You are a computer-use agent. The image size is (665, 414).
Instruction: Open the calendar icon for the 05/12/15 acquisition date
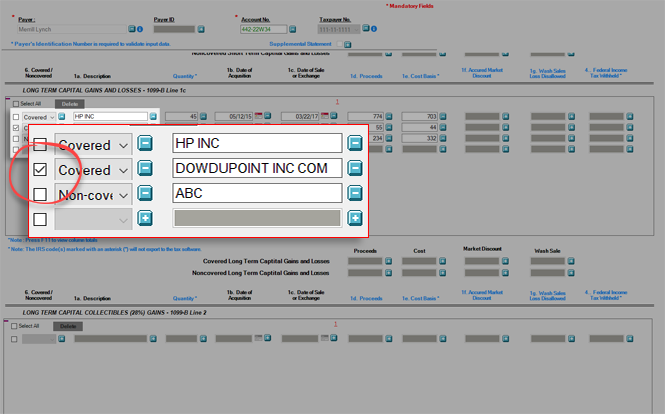258,115
